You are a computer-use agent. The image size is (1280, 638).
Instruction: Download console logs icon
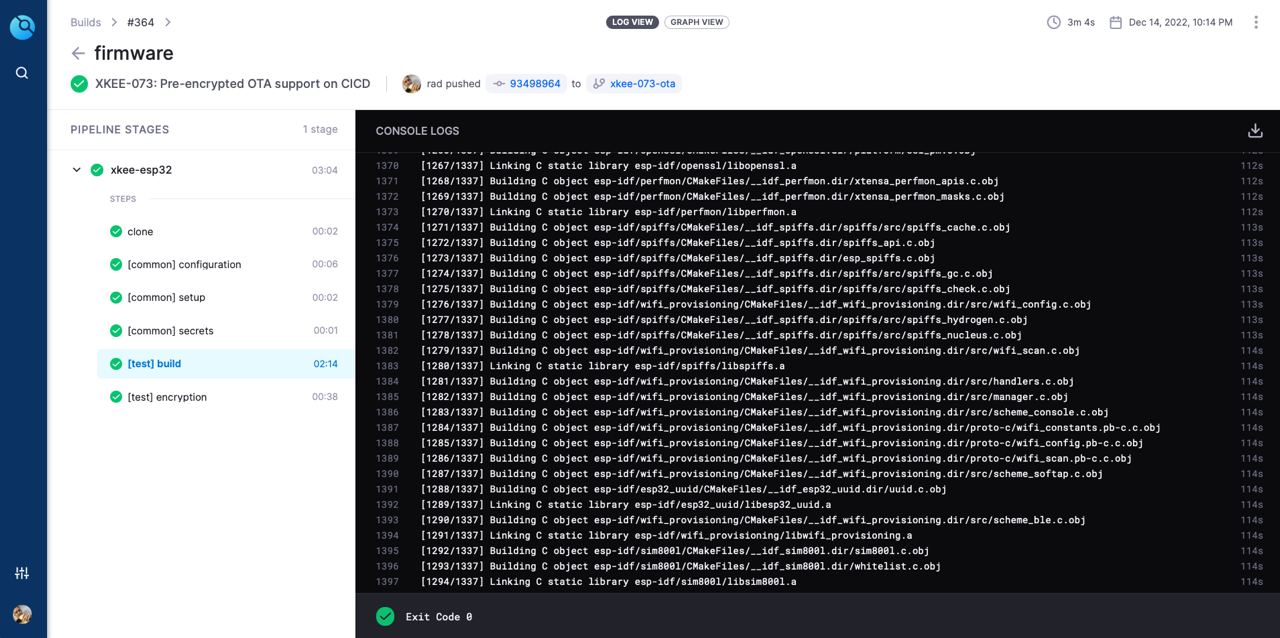(x=1255, y=130)
